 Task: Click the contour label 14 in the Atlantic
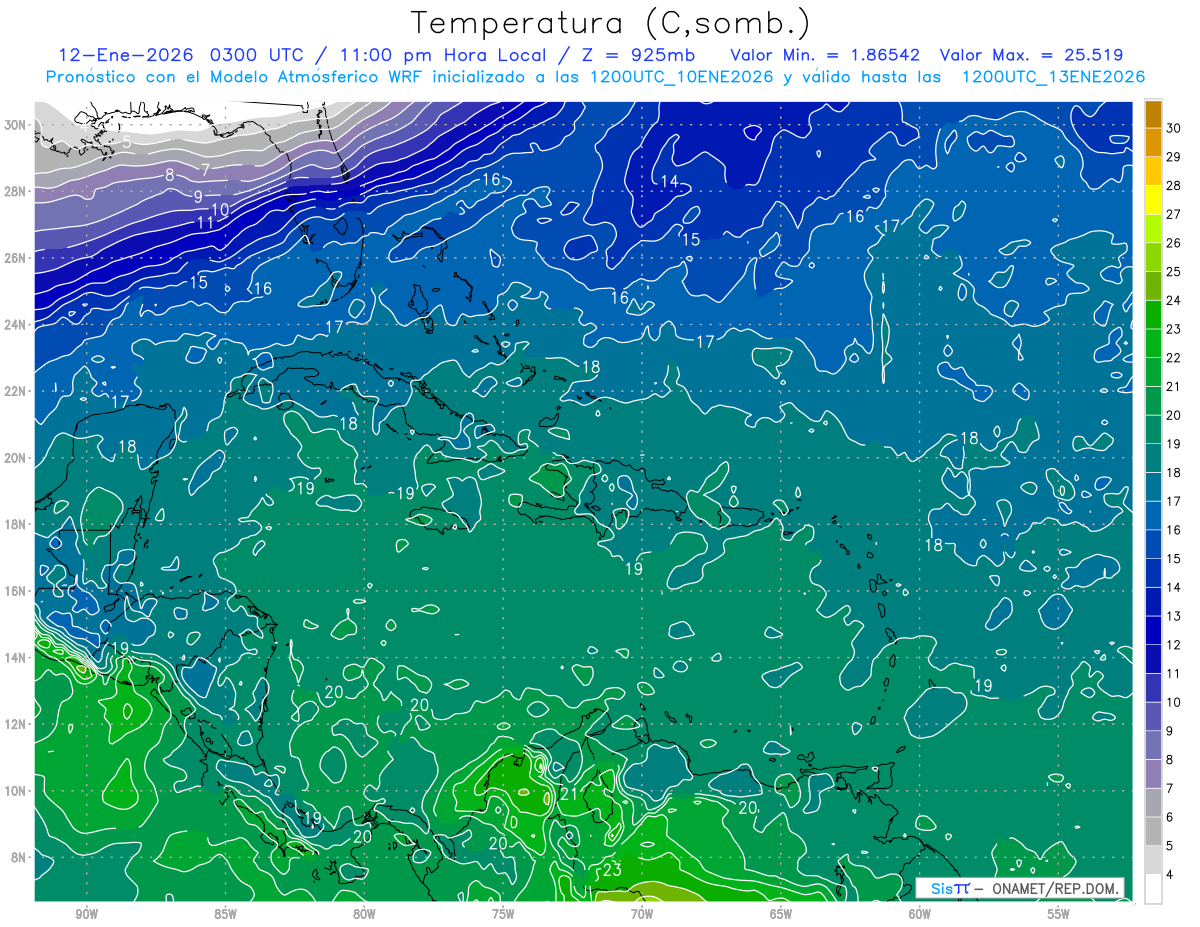pos(670,181)
